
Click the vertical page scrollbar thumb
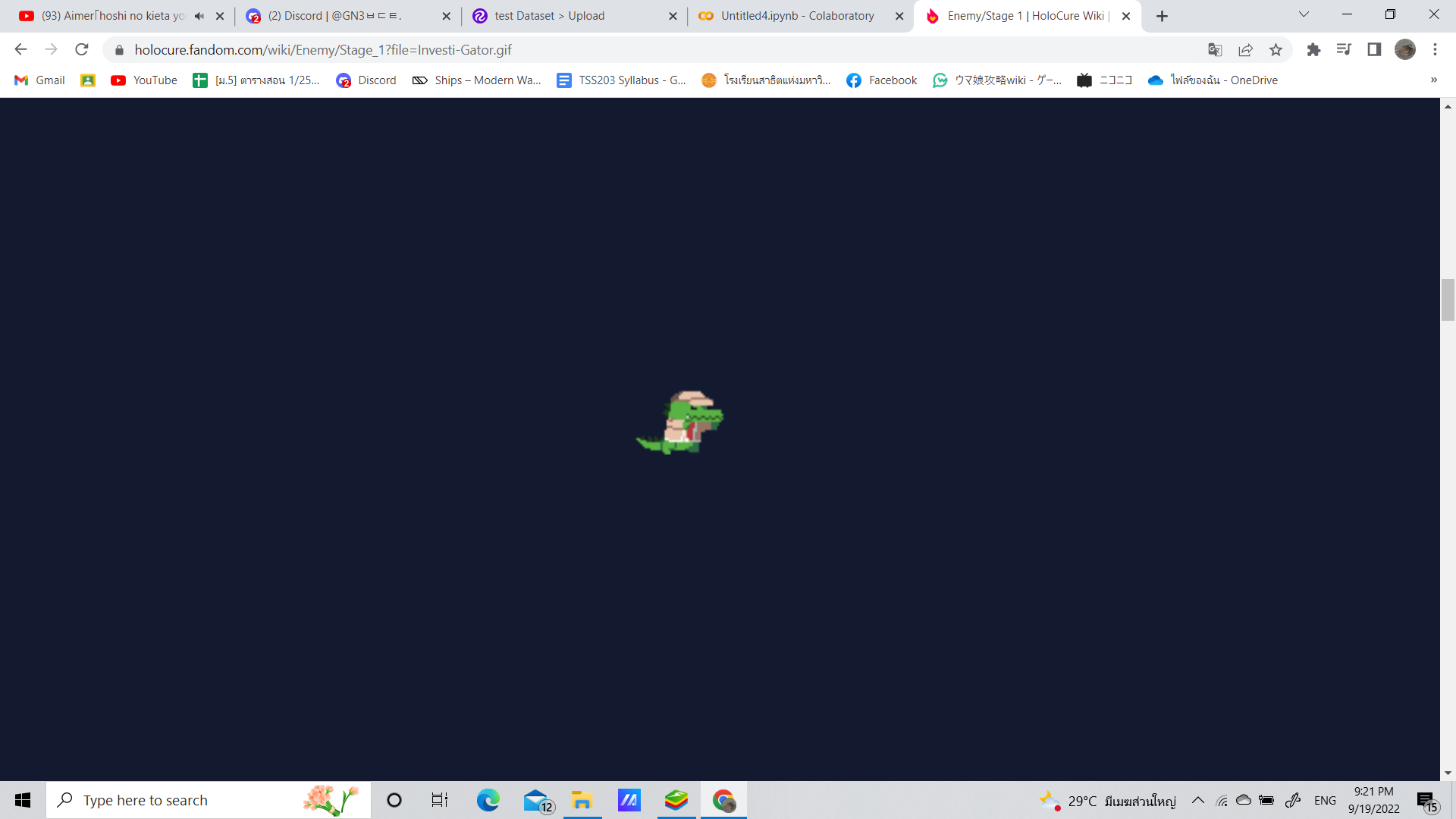tap(1448, 300)
